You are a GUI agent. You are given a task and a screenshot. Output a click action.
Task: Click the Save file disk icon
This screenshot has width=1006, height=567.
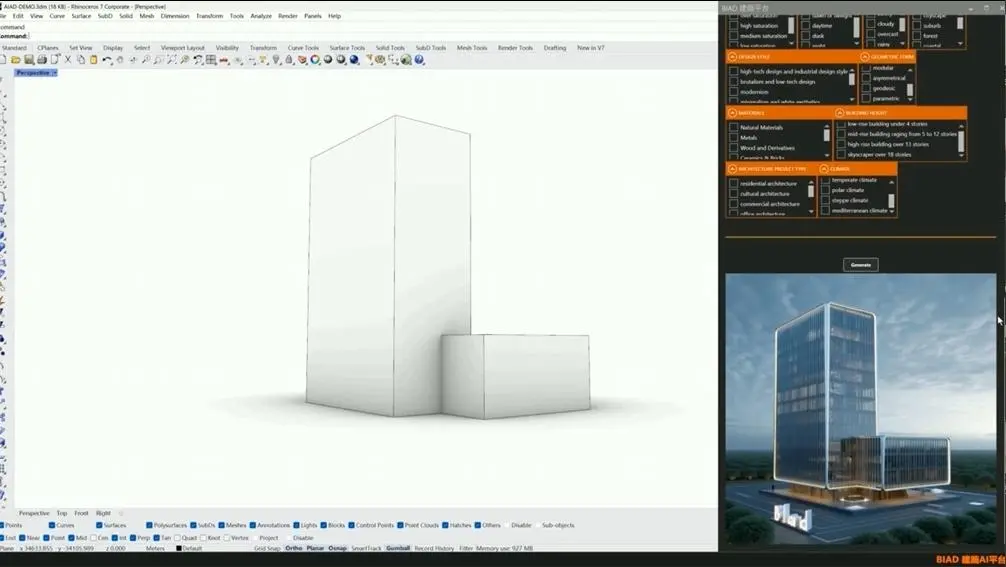(x=29, y=60)
